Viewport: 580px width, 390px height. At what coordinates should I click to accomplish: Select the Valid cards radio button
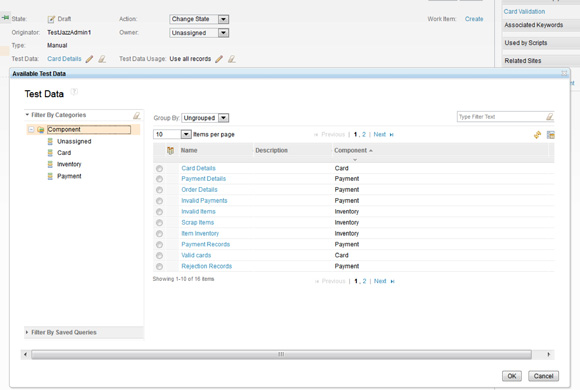(x=159, y=256)
